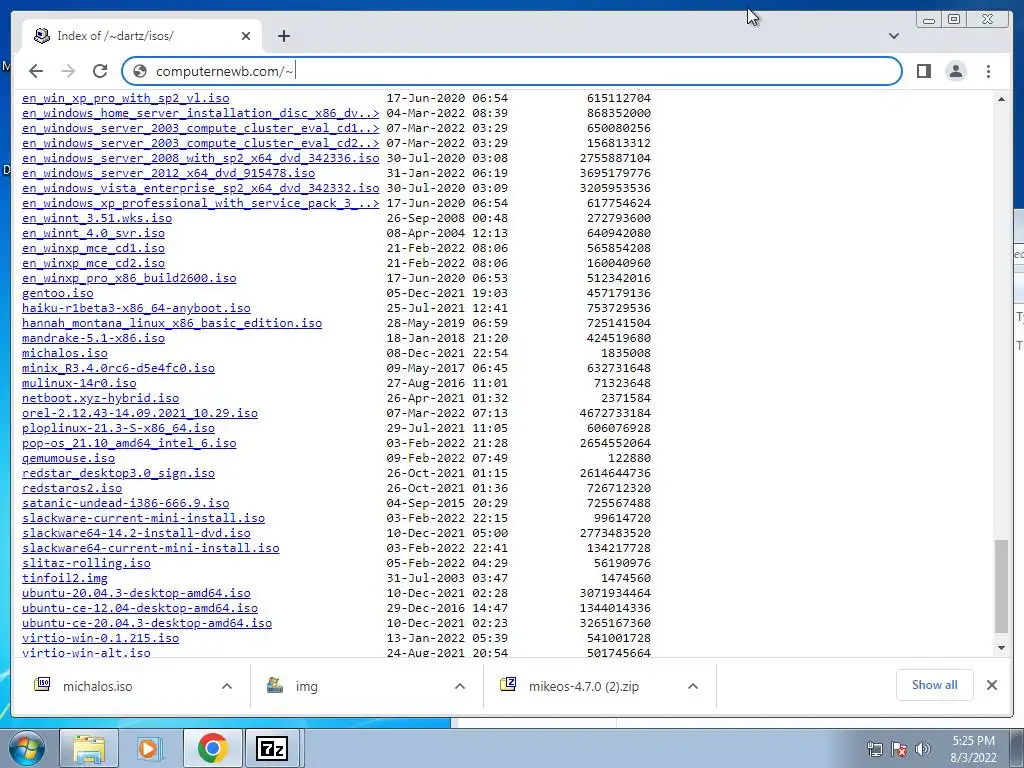This screenshot has height=768, width=1024.
Task: Download en_winxp_pro_x86_build2600.iso
Action: [x=129, y=278]
